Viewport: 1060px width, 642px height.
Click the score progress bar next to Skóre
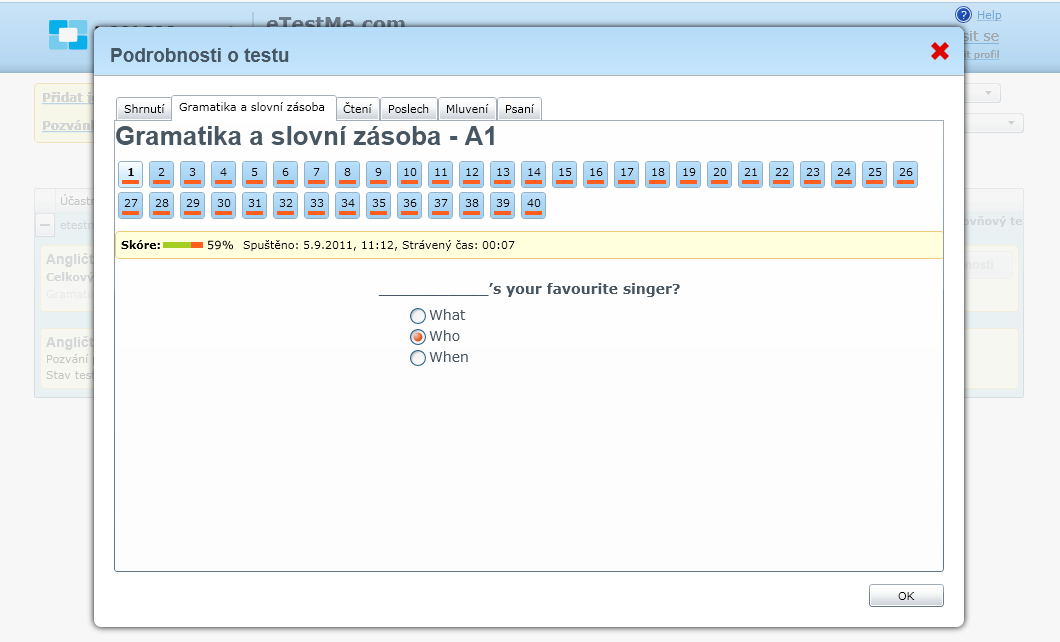pyautogui.click(x=183, y=245)
